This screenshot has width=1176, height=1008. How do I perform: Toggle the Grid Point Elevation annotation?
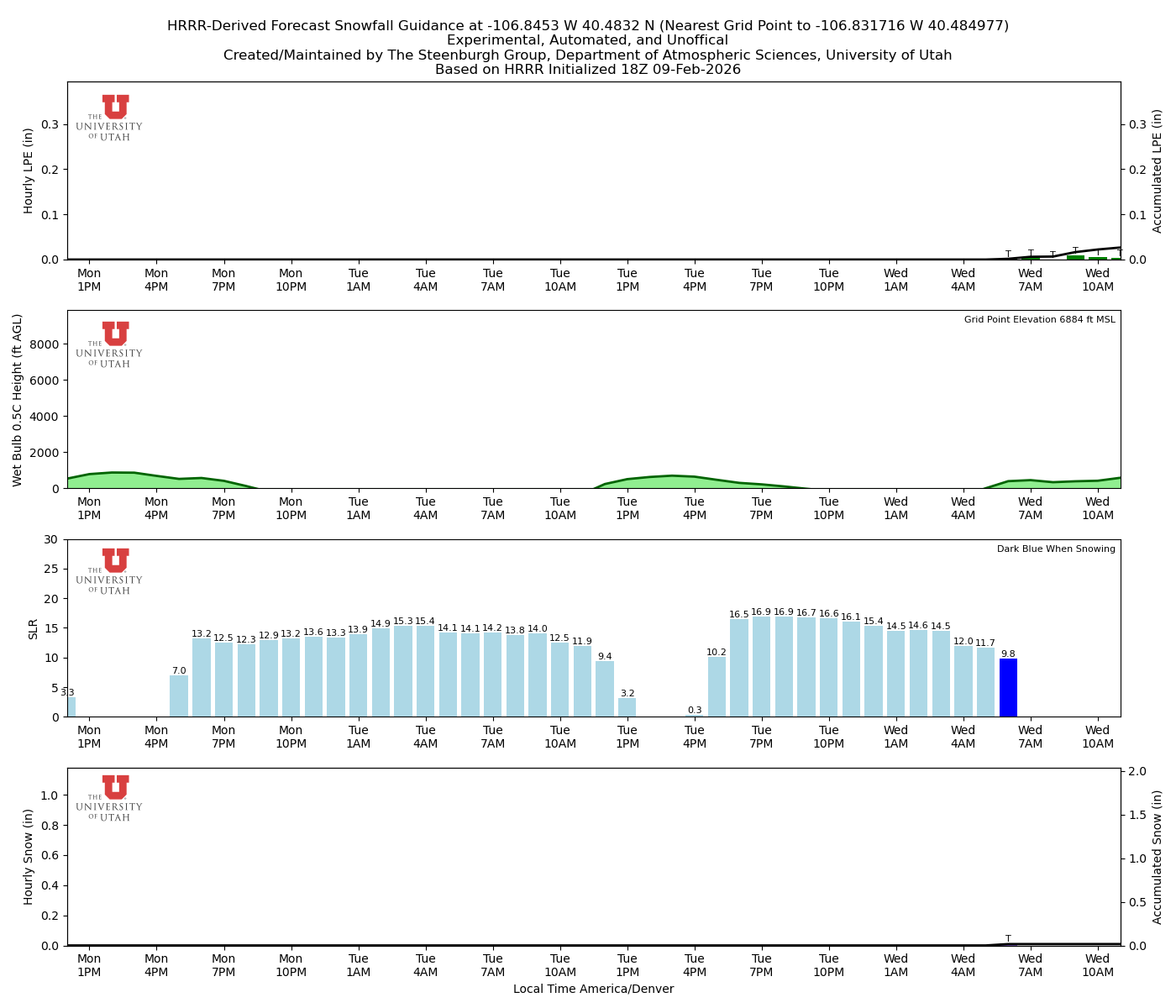[x=1039, y=319]
